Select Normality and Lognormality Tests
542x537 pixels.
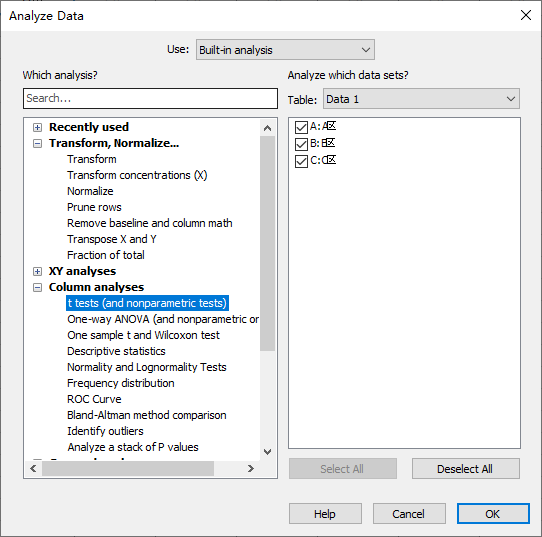147,367
